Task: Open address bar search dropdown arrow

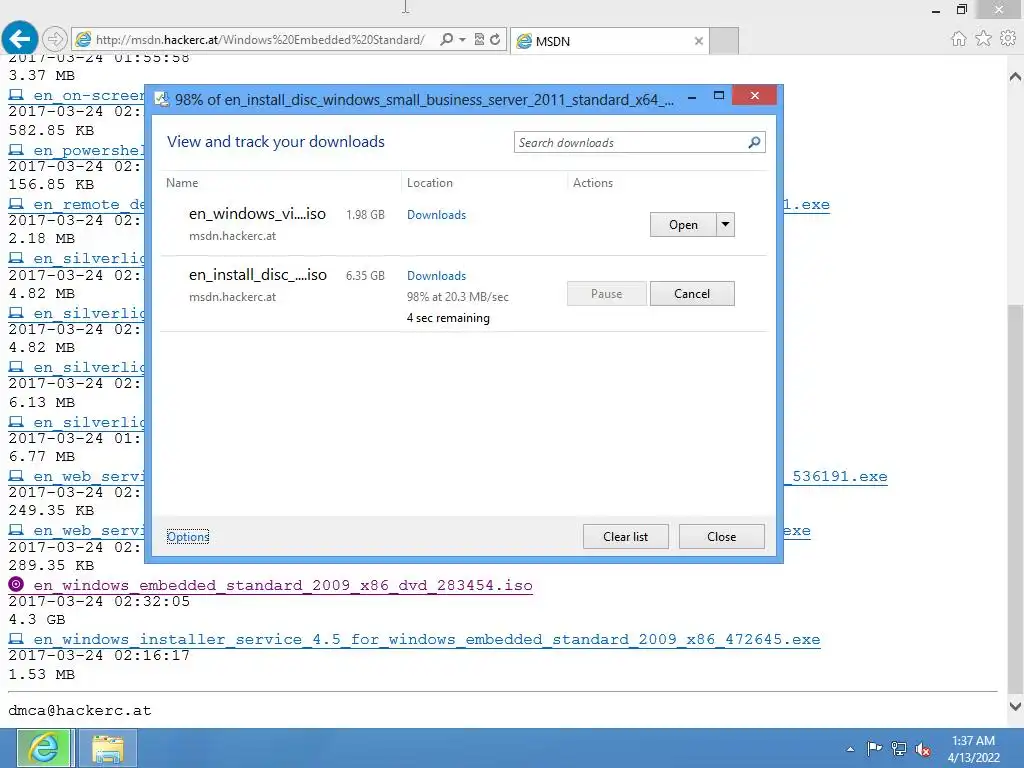Action: pyautogui.click(x=462, y=39)
